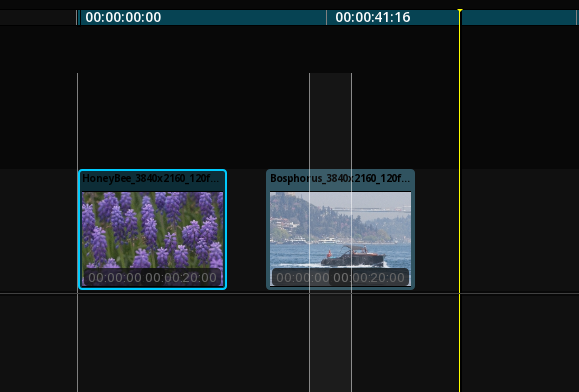Click the yellow playhead handle on ruler
Viewport: 579px width, 392px height.
pyautogui.click(x=460, y=12)
